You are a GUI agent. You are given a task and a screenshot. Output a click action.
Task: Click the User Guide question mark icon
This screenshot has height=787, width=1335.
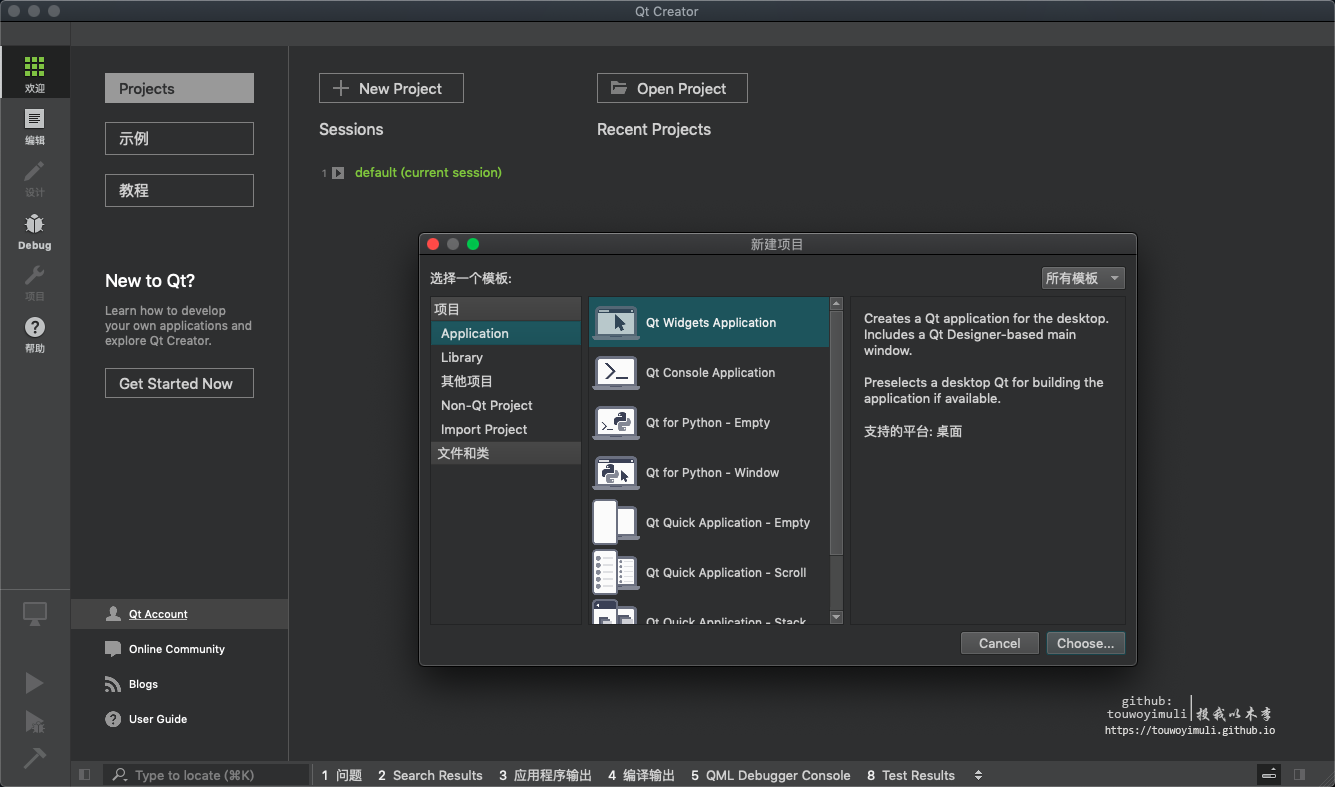coord(113,719)
